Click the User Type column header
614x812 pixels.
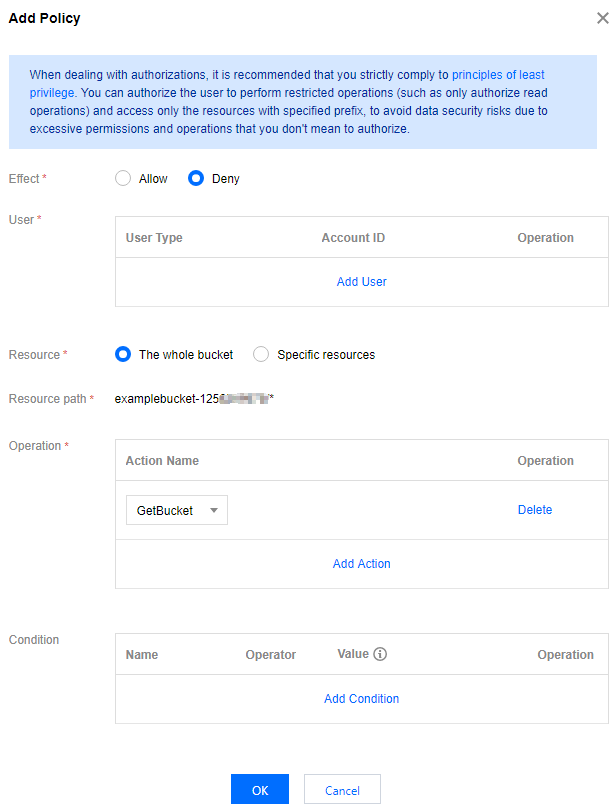pos(154,238)
